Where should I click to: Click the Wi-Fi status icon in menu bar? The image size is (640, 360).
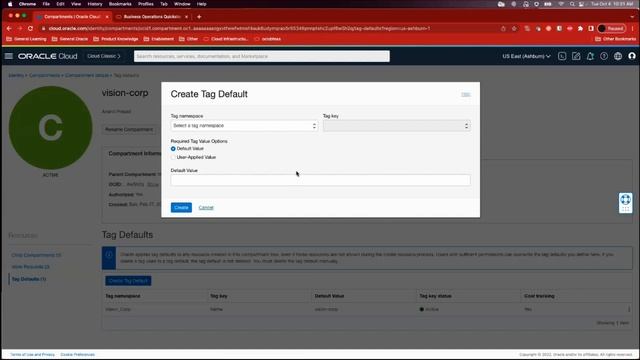click(561, 4)
